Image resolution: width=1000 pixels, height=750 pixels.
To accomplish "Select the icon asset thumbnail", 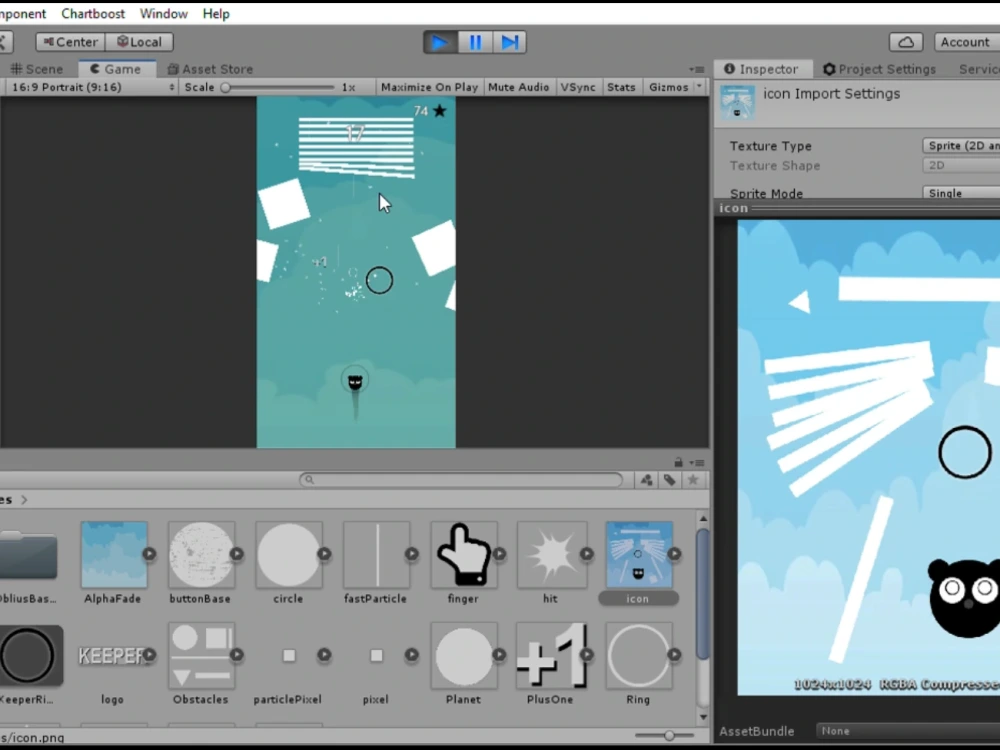I will pyautogui.click(x=638, y=555).
